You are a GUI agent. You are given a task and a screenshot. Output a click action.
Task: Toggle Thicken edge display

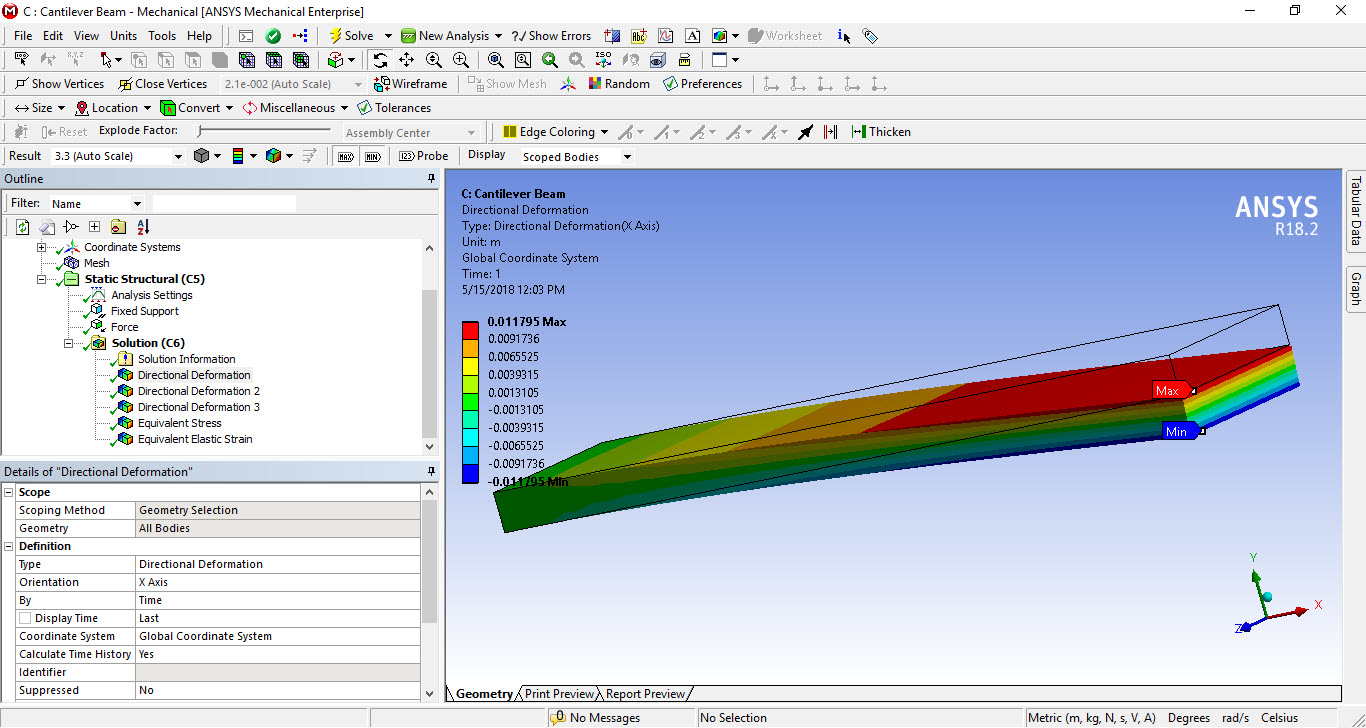tap(881, 132)
